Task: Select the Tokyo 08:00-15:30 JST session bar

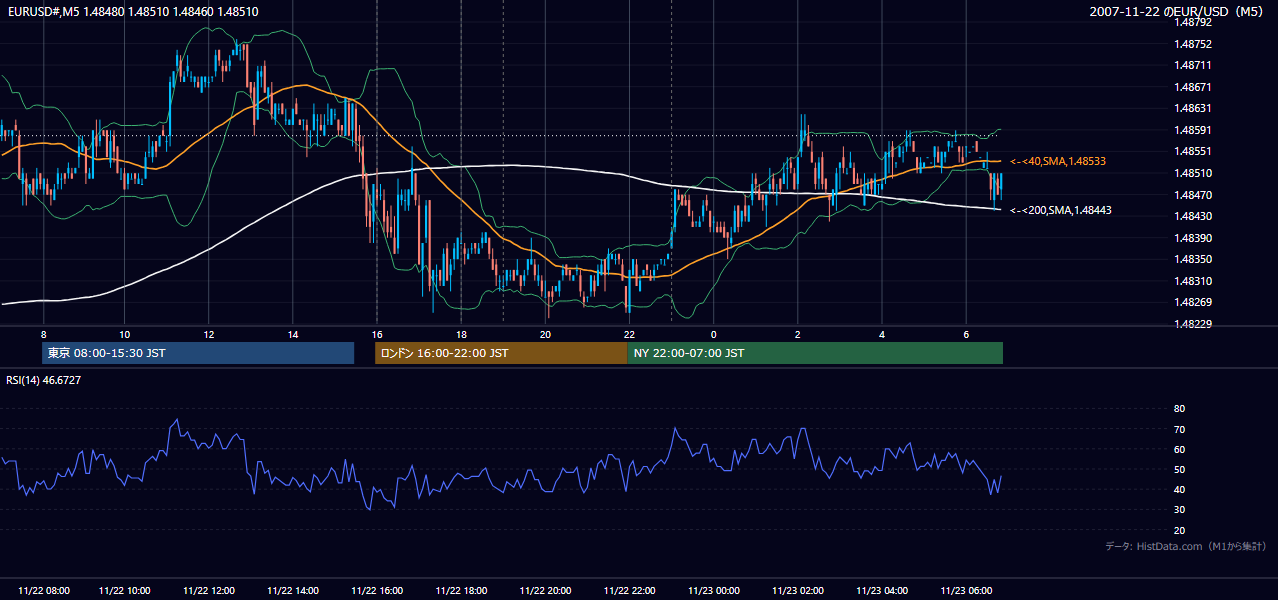Action: (198, 353)
